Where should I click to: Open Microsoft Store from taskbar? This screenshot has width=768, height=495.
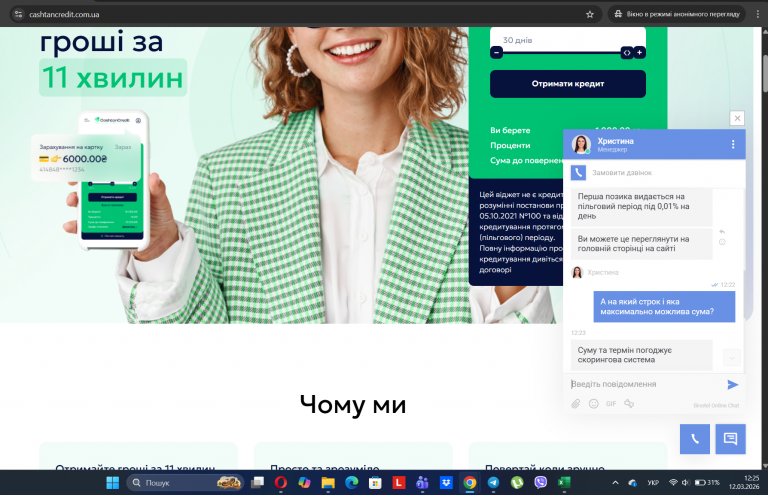(375, 483)
